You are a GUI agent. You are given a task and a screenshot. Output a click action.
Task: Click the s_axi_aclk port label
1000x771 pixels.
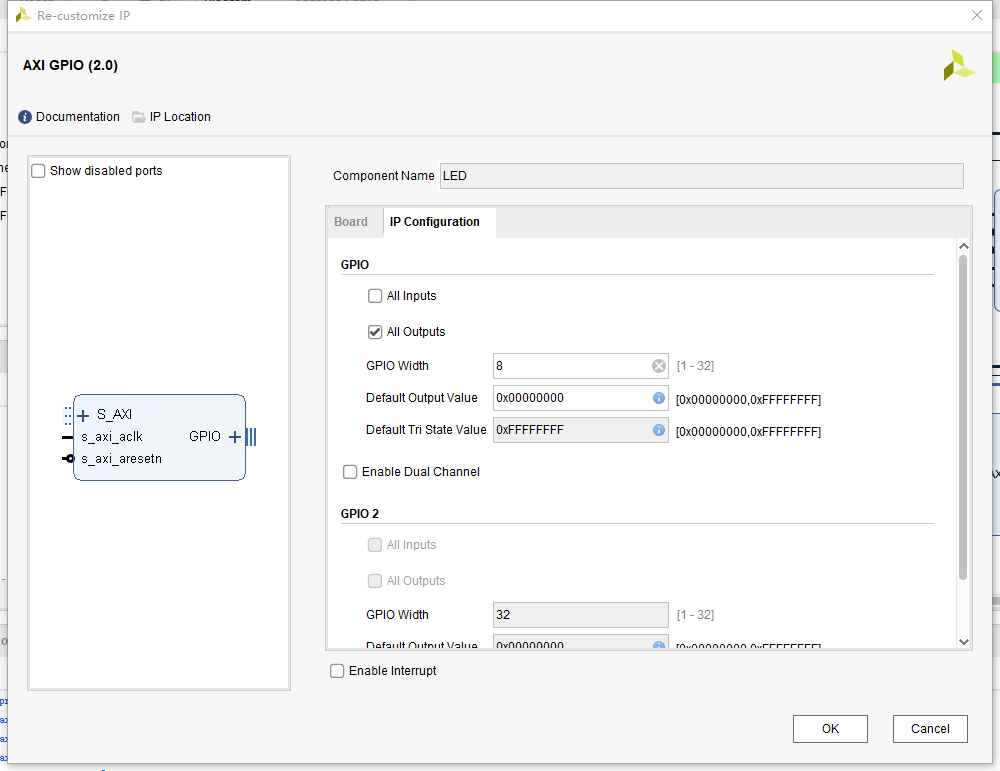click(112, 437)
